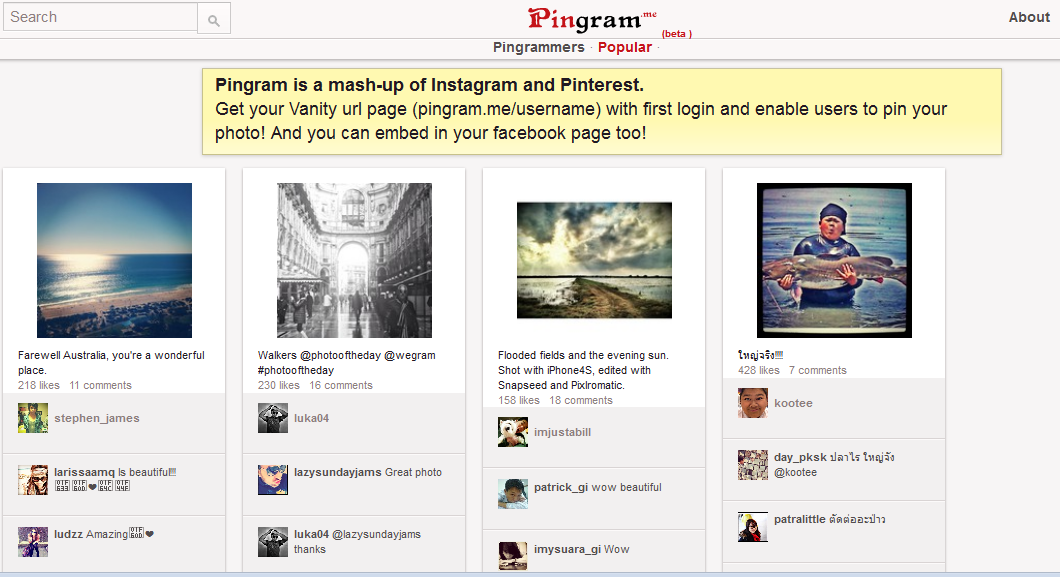Click 'Walkers @photooftheday' caption text
The image size is (1060, 577).
click(x=347, y=363)
